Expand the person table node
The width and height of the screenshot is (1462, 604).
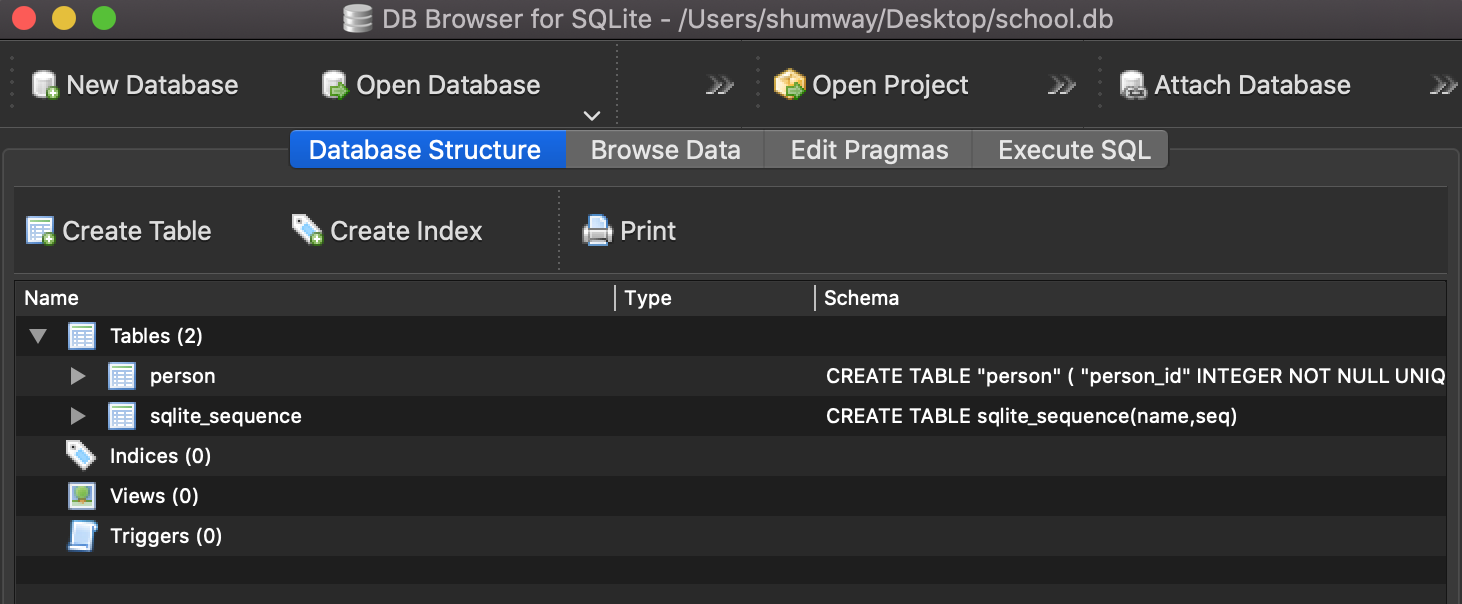78,376
